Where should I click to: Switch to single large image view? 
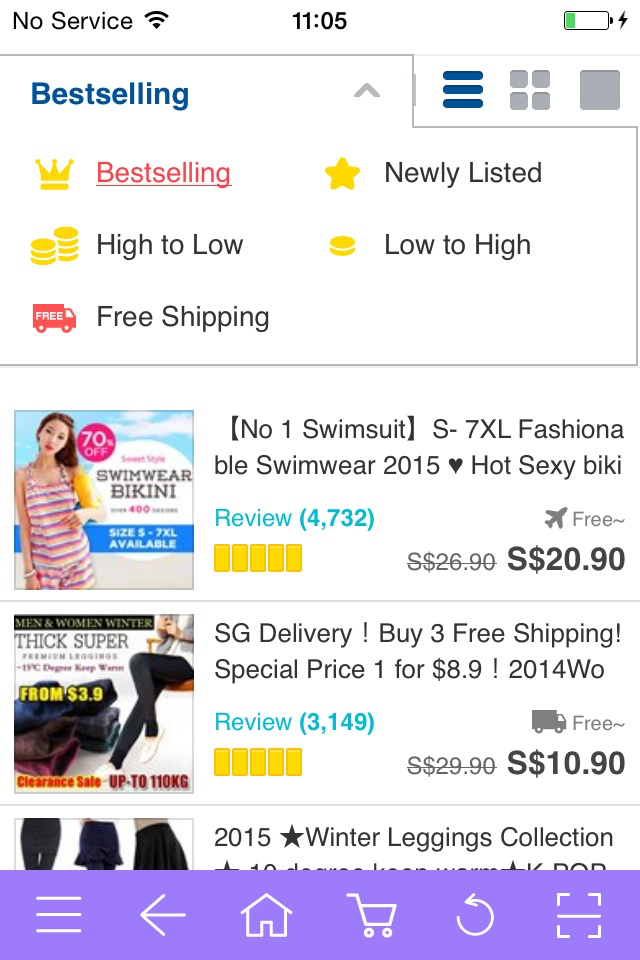click(600, 90)
